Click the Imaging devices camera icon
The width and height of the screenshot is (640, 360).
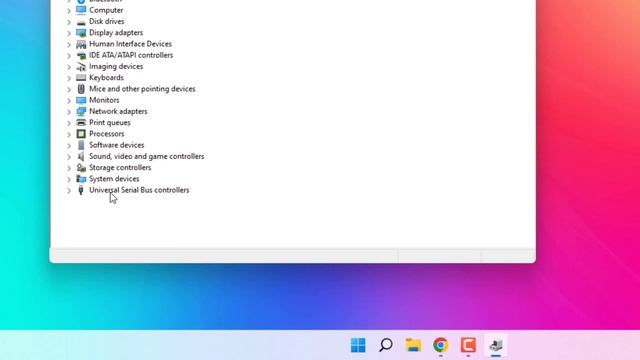coord(81,66)
